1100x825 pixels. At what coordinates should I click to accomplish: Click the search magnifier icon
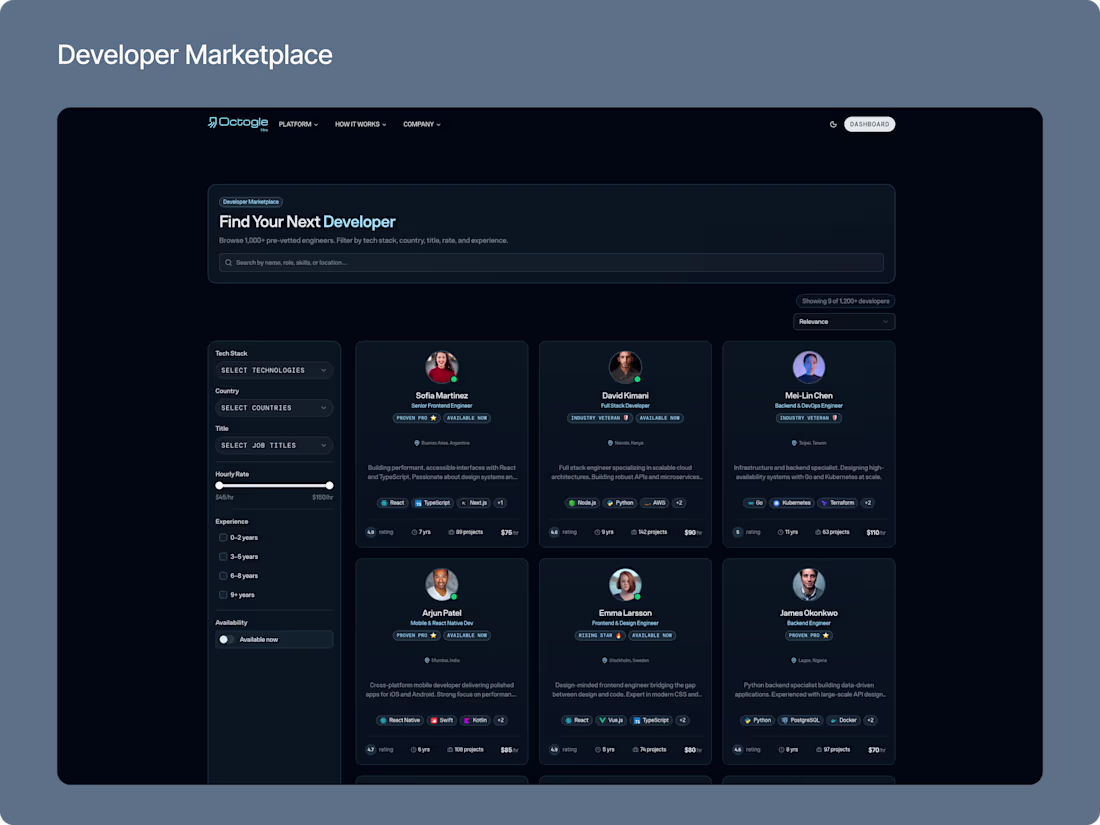[228, 262]
